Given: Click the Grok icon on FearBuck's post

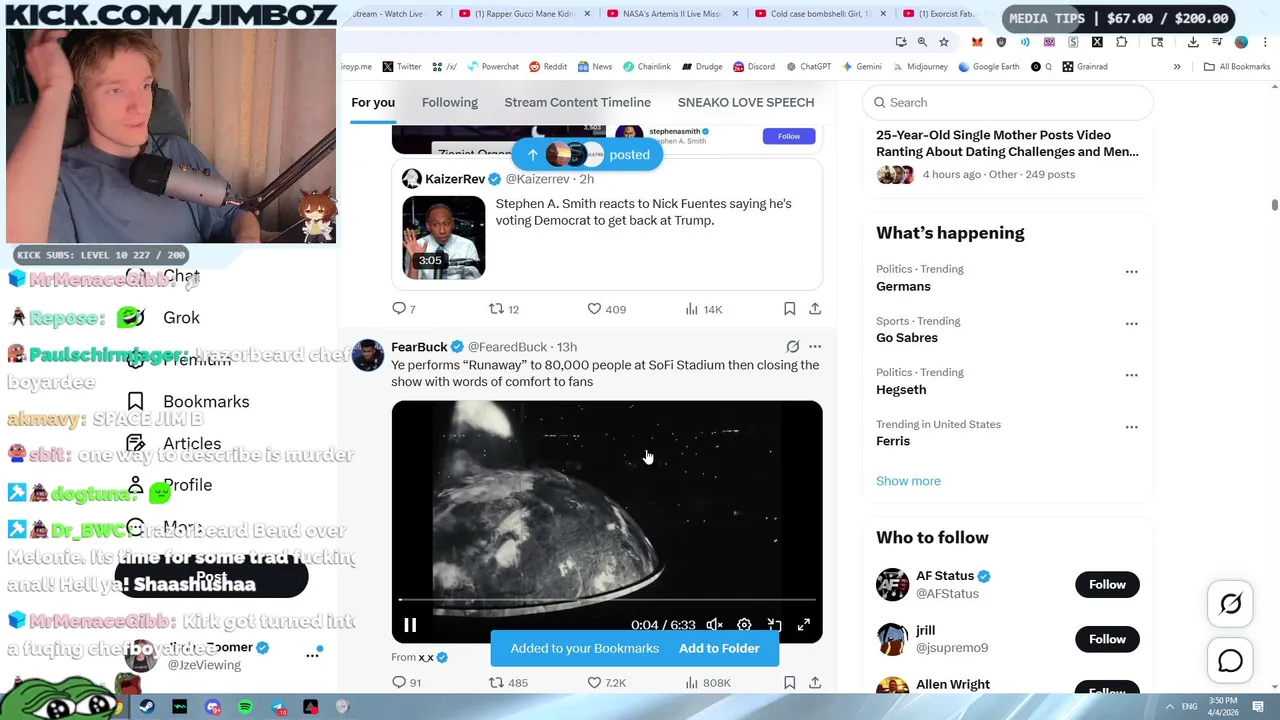Looking at the screenshot, I should 793,347.
